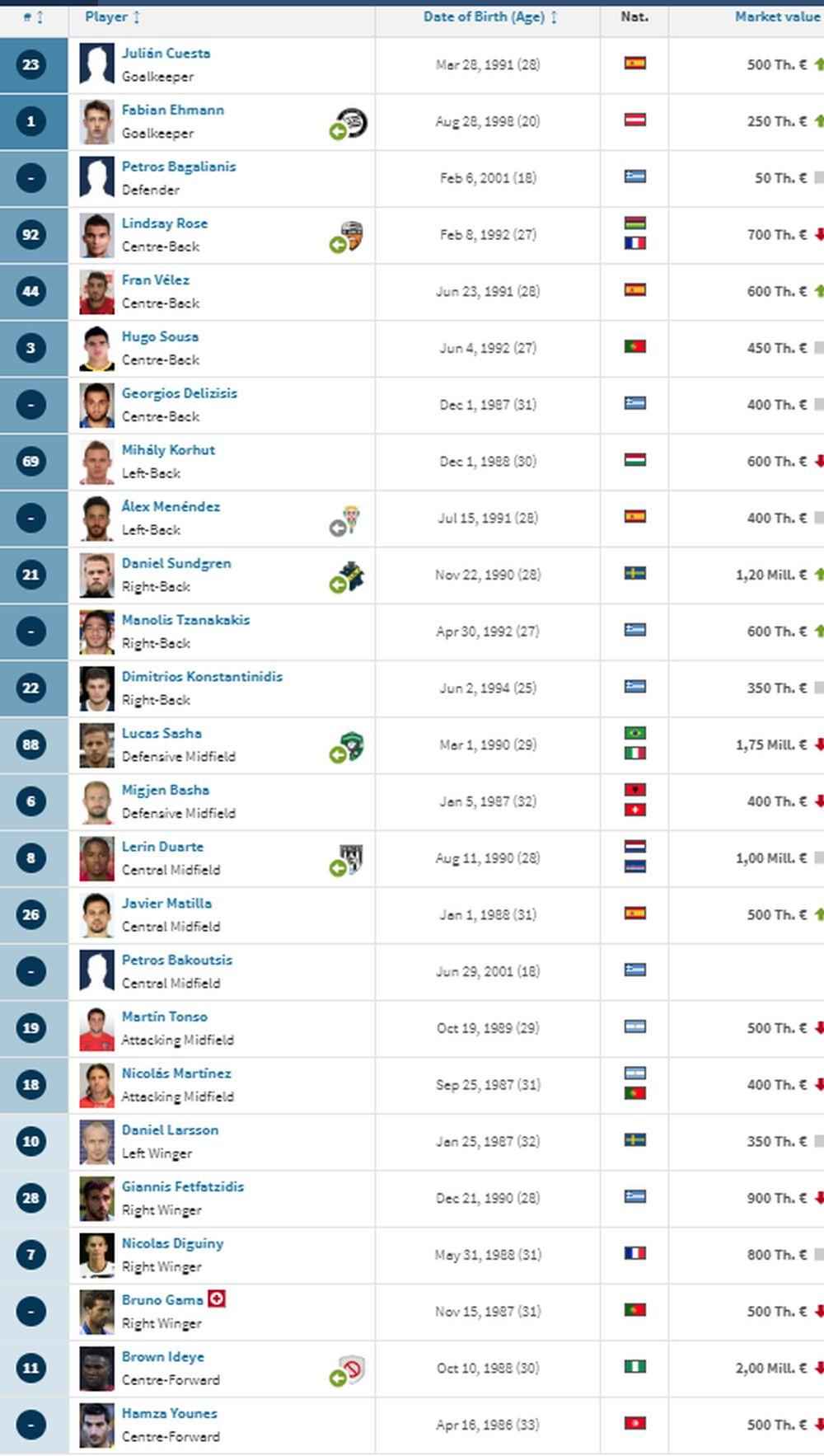
Task: Click the Nat. column header
Action: coord(634,16)
